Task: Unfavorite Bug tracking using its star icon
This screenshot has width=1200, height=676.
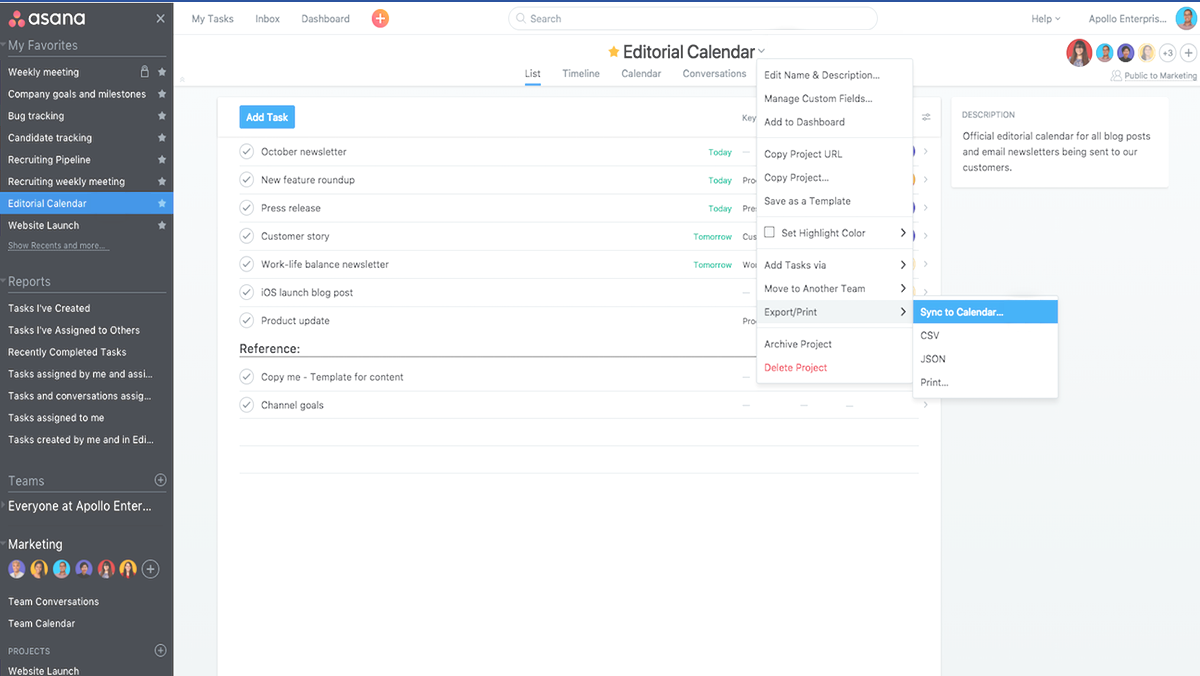Action: [x=162, y=116]
